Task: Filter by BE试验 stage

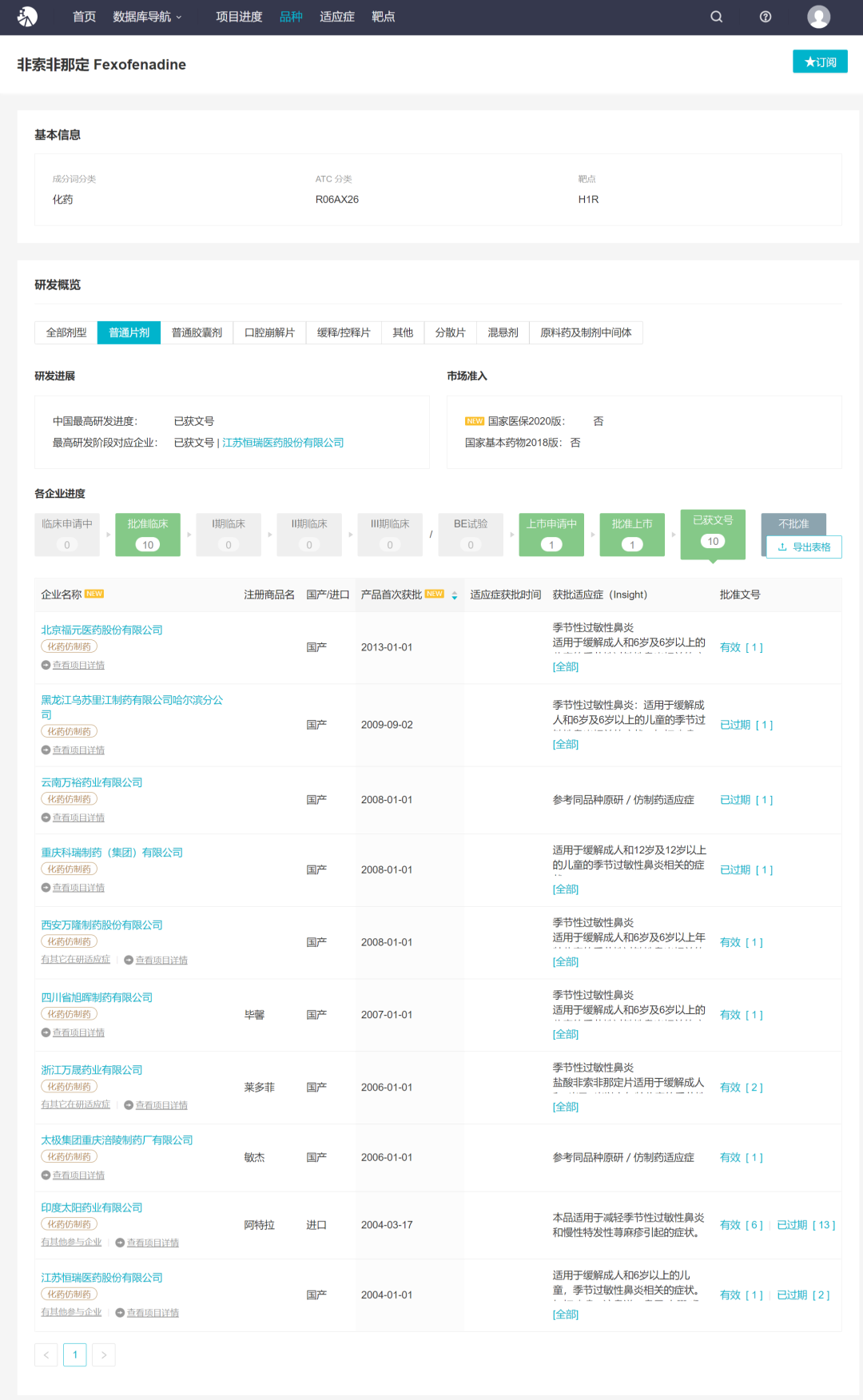Action: pyautogui.click(x=471, y=535)
